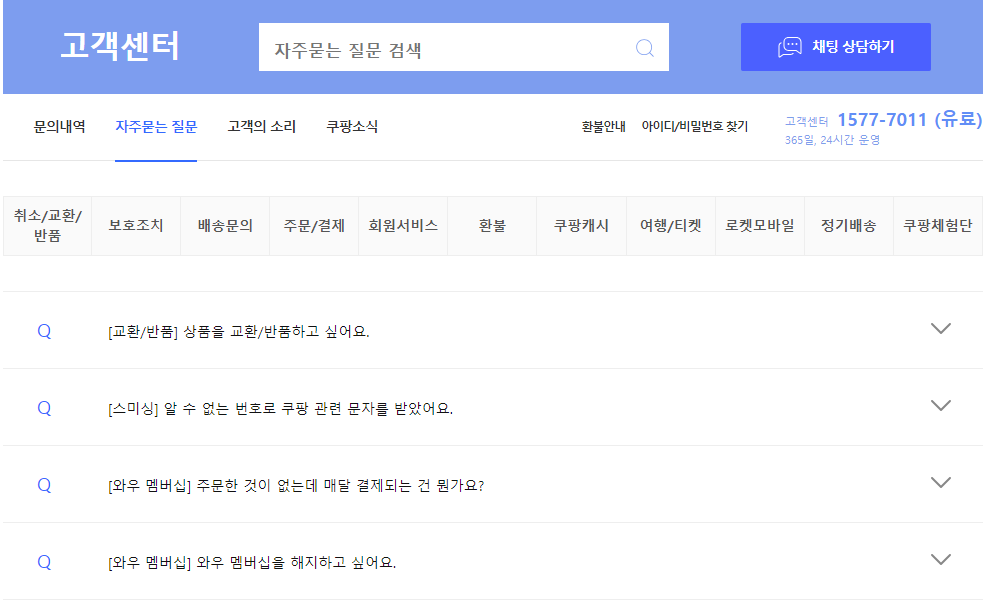Image resolution: width=997 pixels, height=605 pixels.
Task: Select the 쿠팡캐시 category
Action: click(x=581, y=226)
